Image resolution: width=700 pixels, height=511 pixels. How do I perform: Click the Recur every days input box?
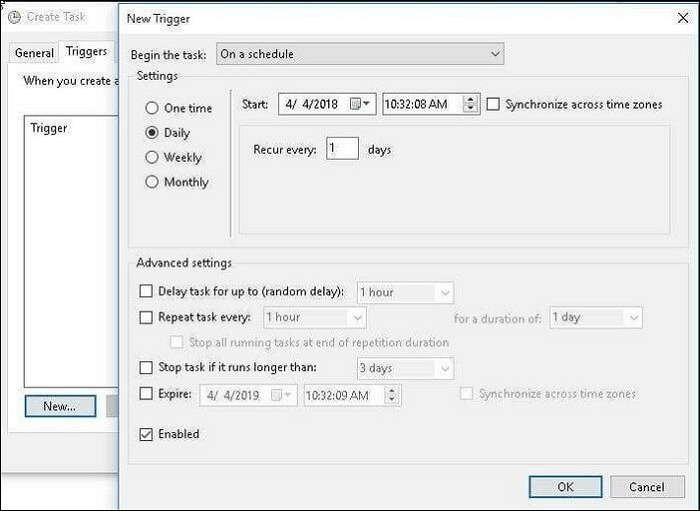(342, 149)
